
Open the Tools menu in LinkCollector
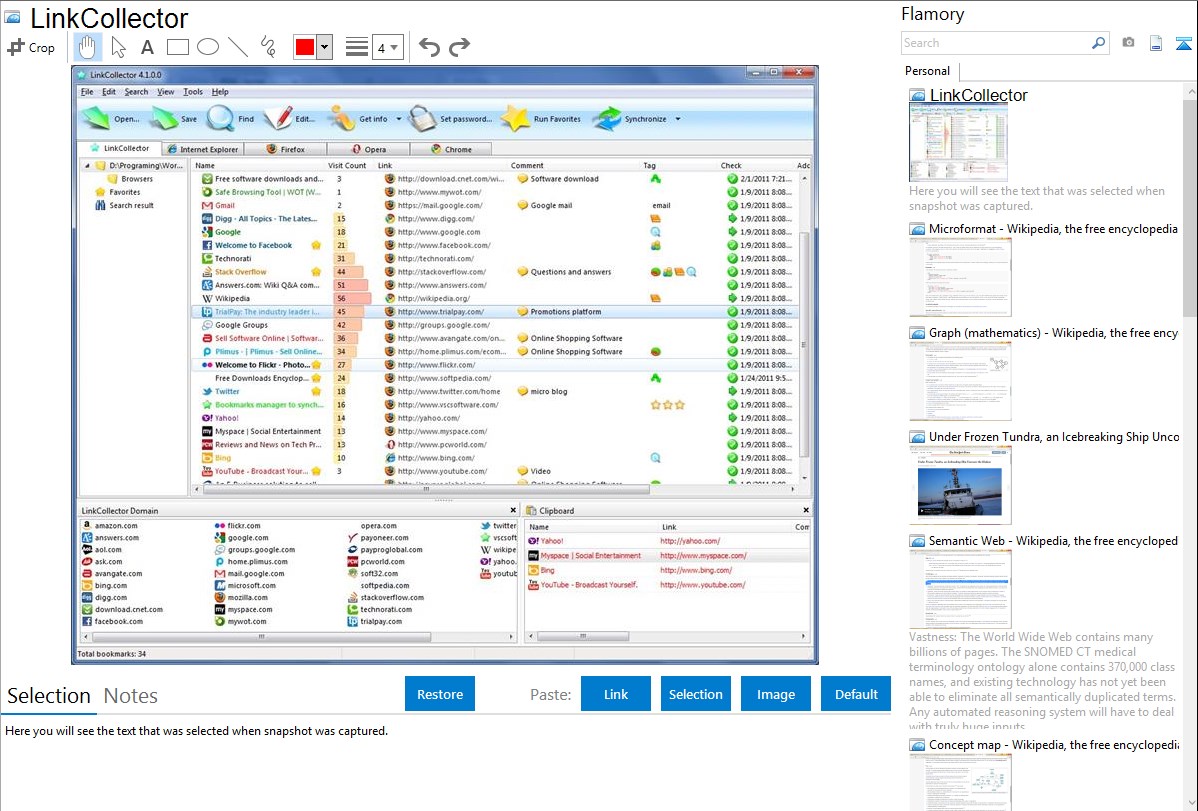(193, 92)
